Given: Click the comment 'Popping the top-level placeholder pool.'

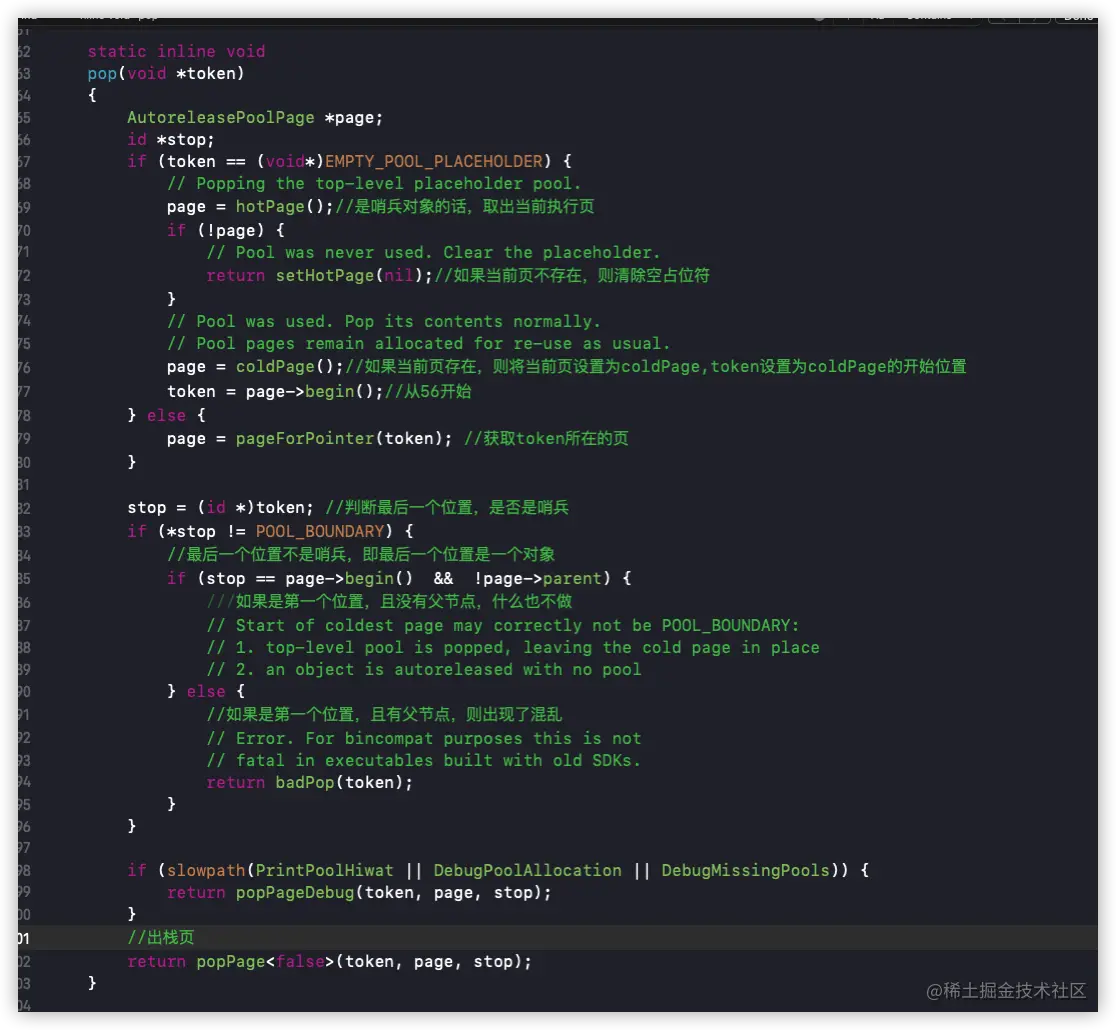Looking at the screenshot, I should [374, 184].
